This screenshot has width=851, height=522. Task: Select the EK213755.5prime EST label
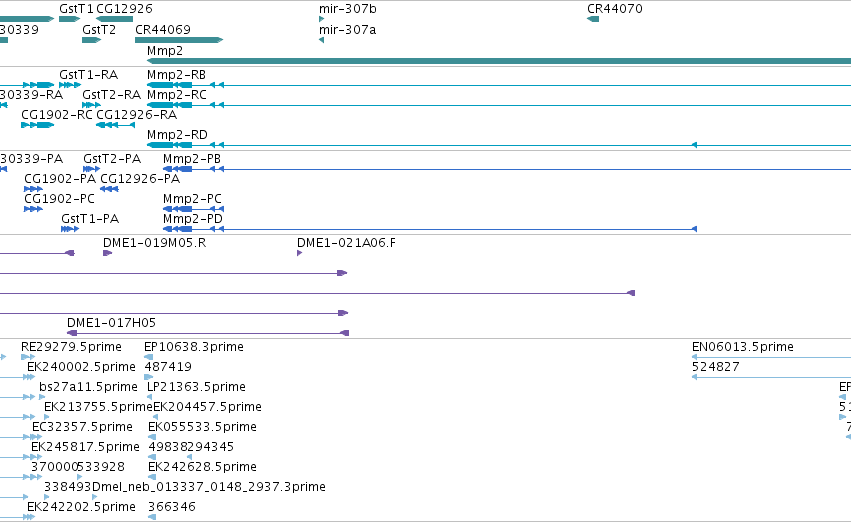[98, 407]
